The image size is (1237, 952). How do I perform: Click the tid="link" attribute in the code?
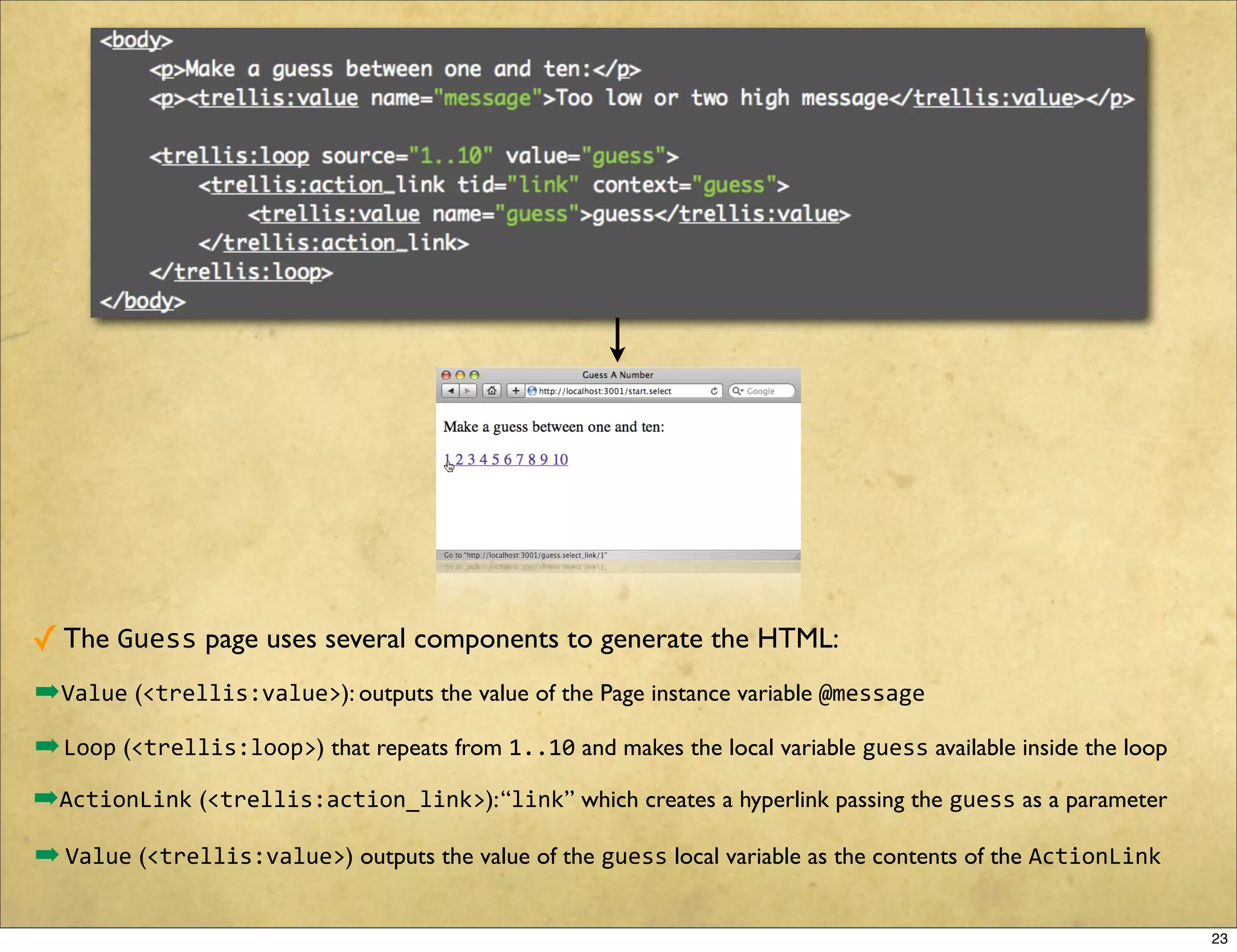(518, 185)
